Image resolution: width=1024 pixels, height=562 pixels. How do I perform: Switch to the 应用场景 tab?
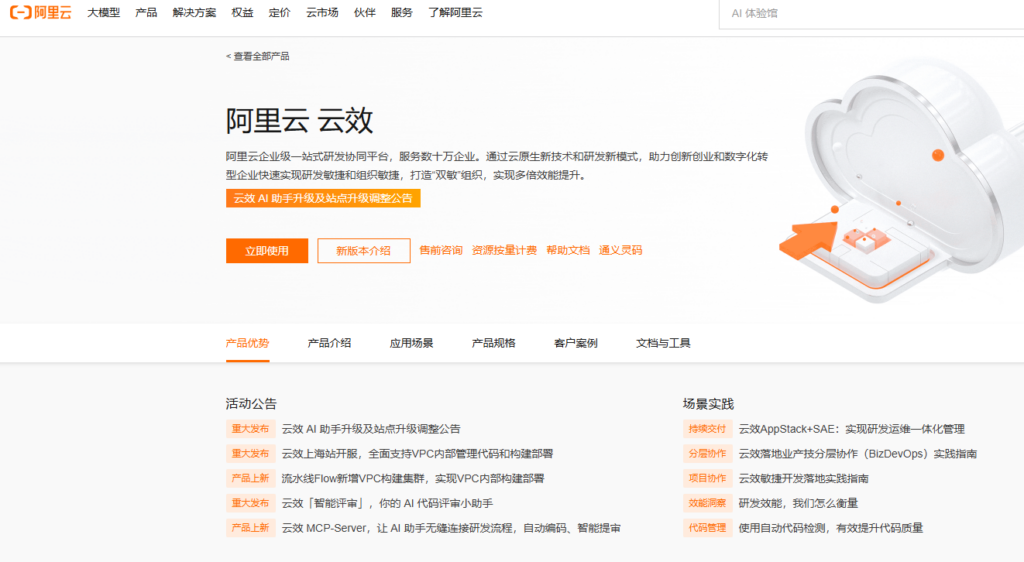(x=411, y=343)
